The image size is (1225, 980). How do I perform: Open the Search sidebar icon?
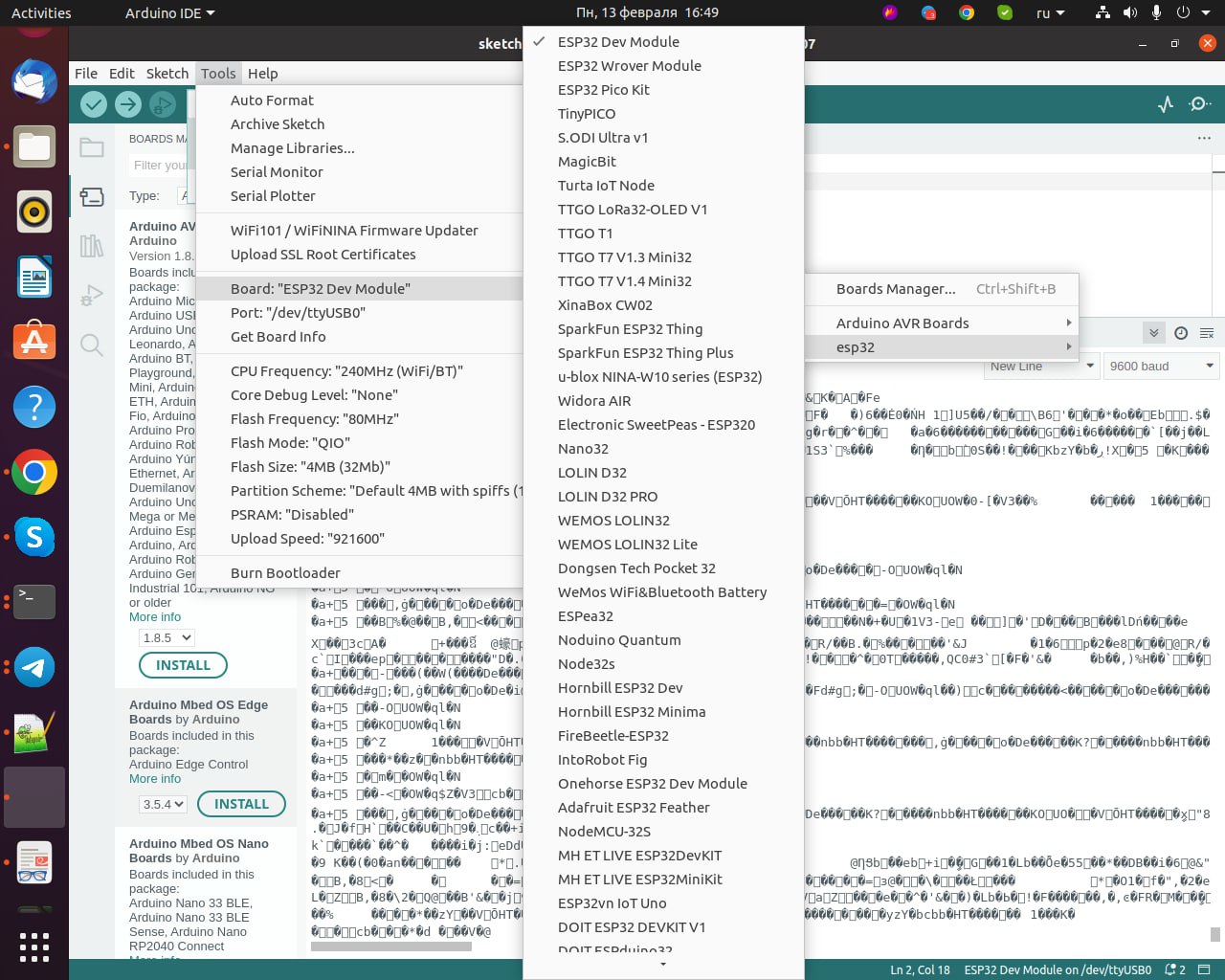(x=92, y=345)
